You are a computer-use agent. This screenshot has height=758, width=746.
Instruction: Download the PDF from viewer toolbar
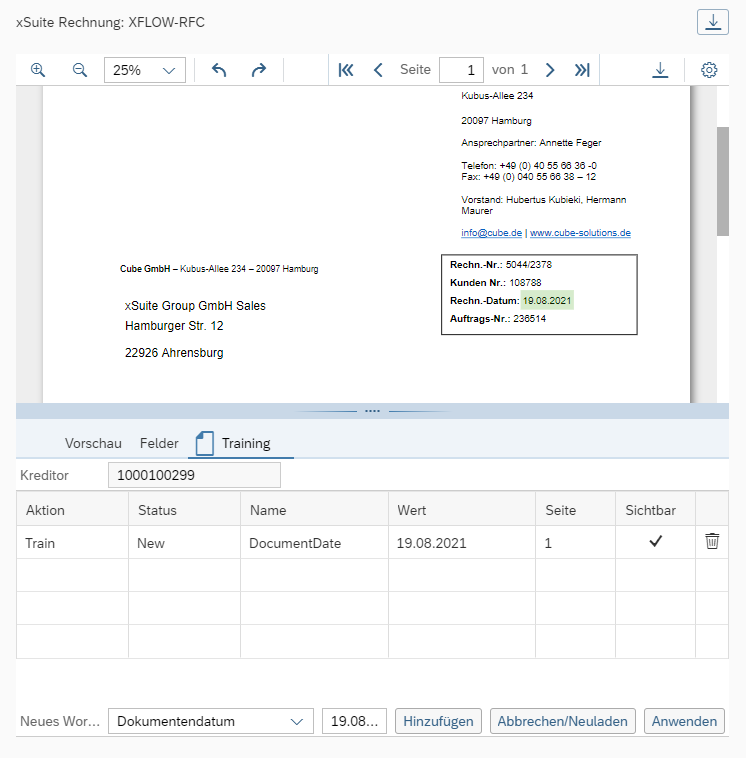coord(660,70)
